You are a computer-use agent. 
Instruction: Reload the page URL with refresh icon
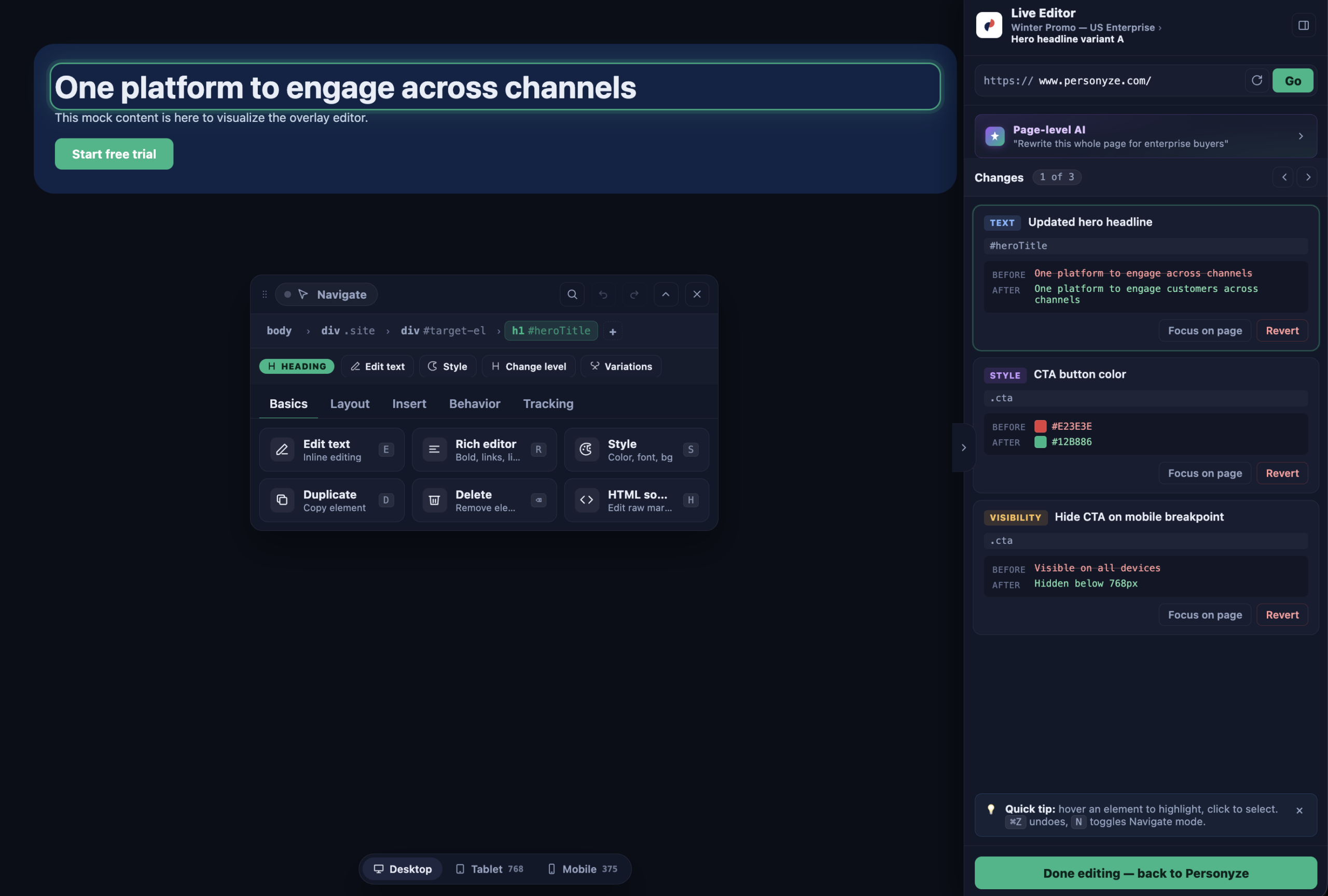1256,80
